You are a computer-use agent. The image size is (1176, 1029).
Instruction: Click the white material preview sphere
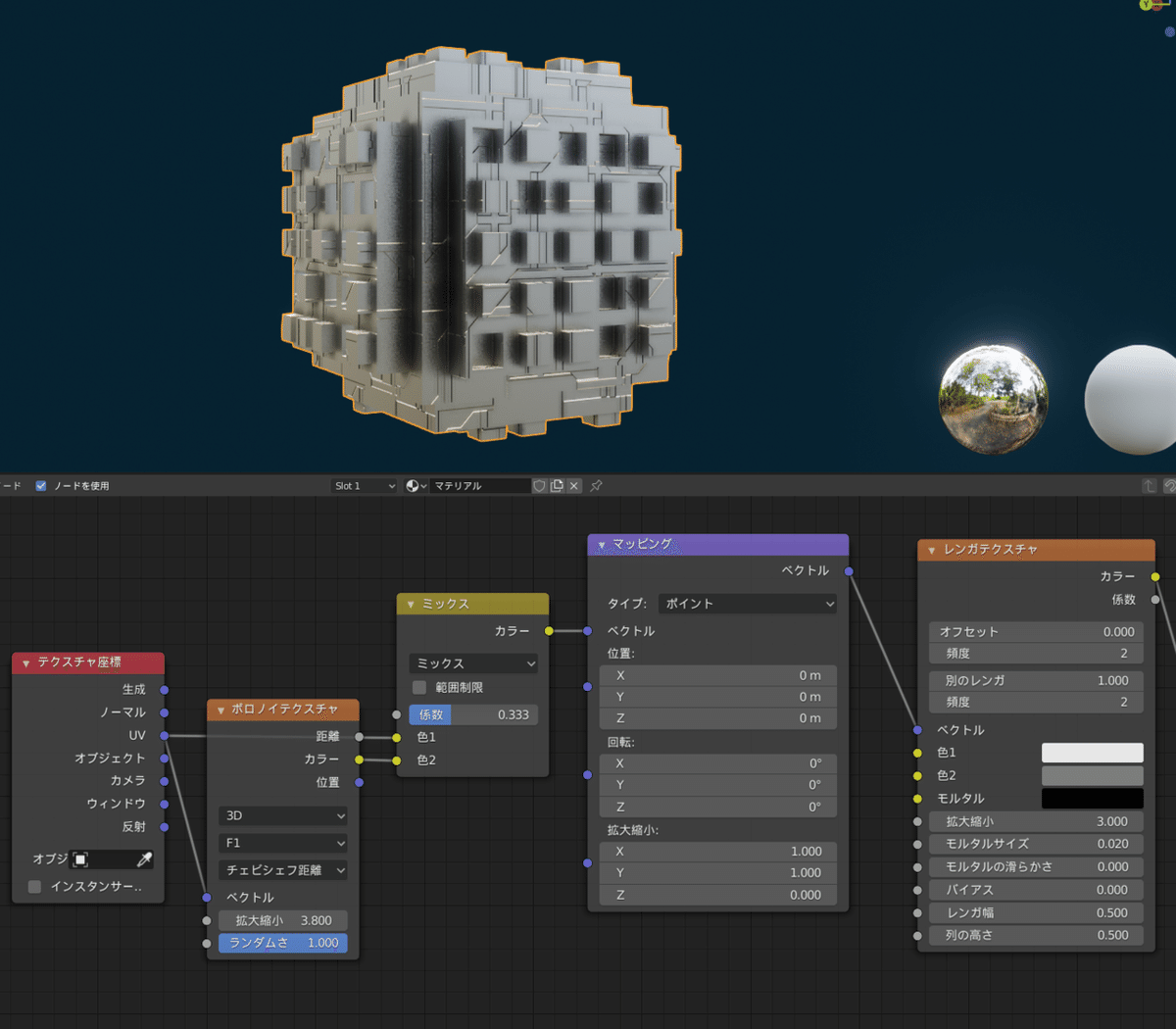tap(1135, 400)
